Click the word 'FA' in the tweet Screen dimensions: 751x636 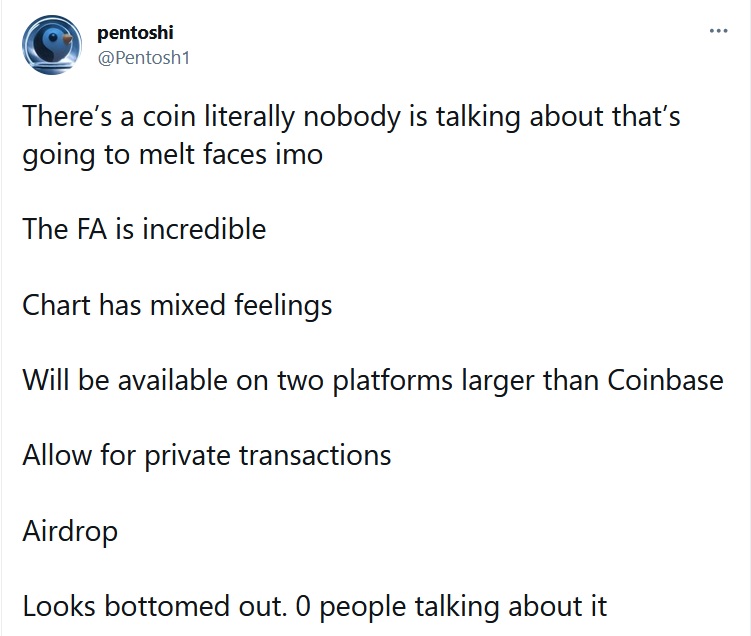(91, 229)
